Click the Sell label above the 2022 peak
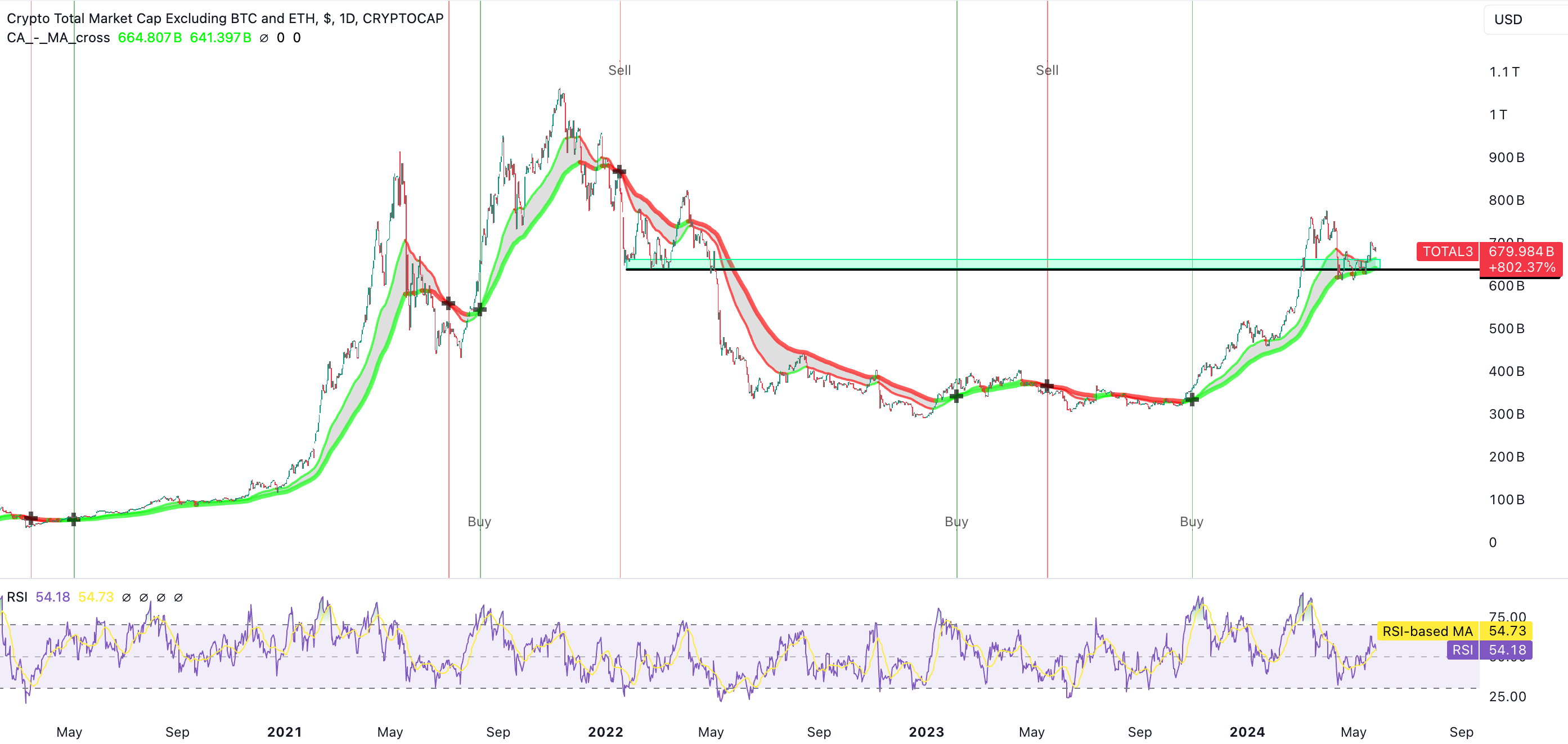 [x=619, y=69]
